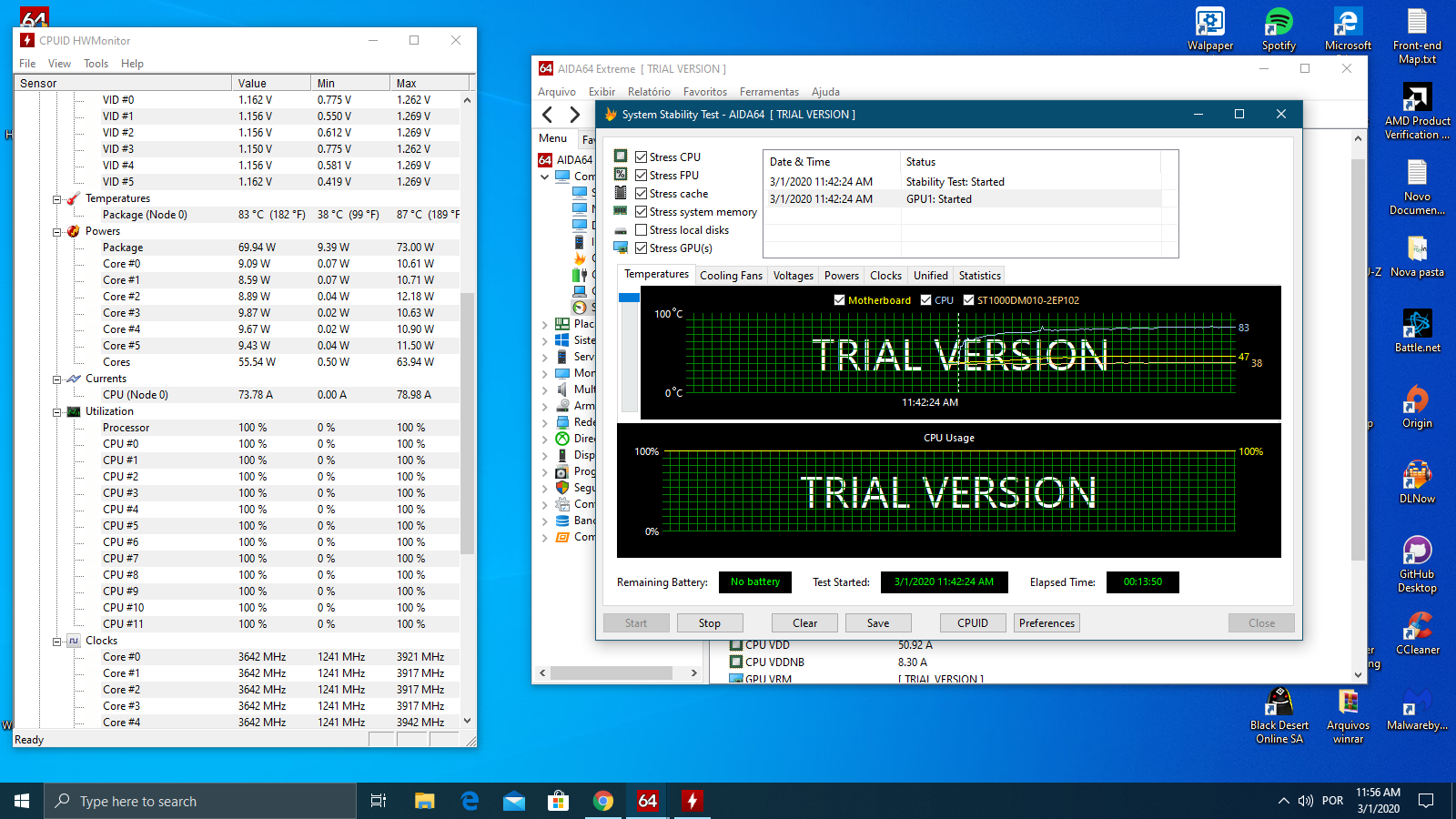Open DLNow desktop icon
Image resolution: width=1456 pixels, height=819 pixels.
click(x=1417, y=482)
